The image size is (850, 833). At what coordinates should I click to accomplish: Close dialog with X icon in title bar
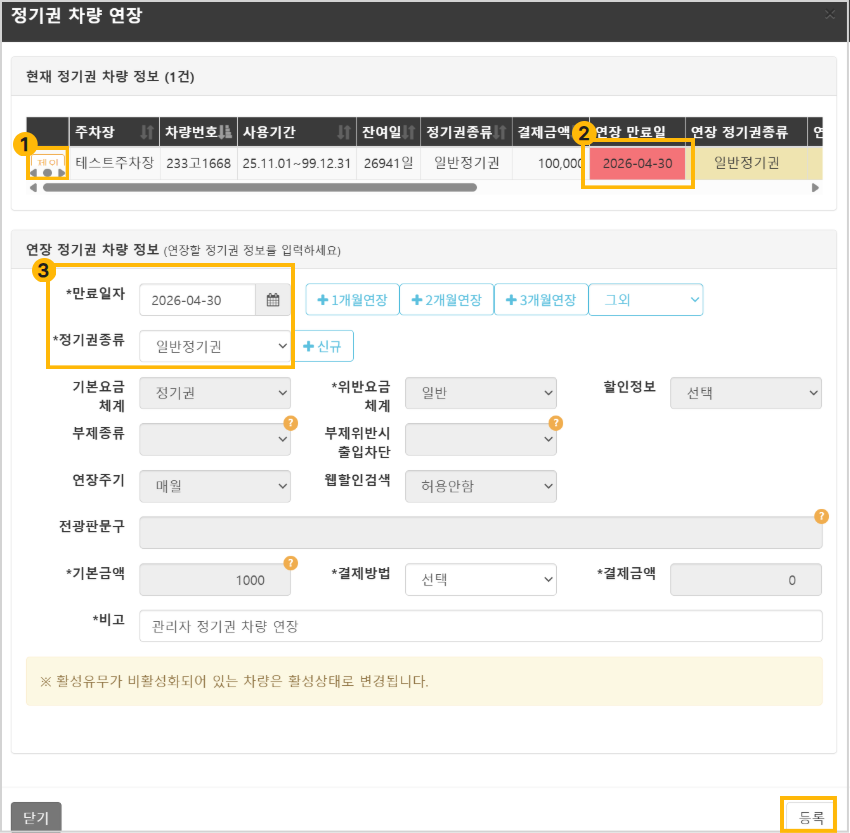(829, 15)
